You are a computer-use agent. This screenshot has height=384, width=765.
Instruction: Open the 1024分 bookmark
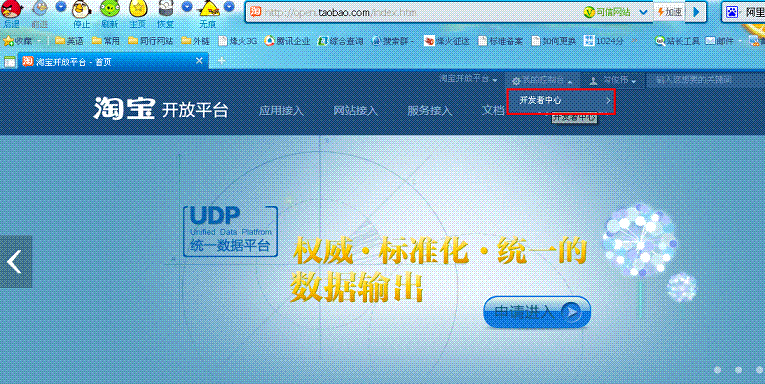point(604,41)
